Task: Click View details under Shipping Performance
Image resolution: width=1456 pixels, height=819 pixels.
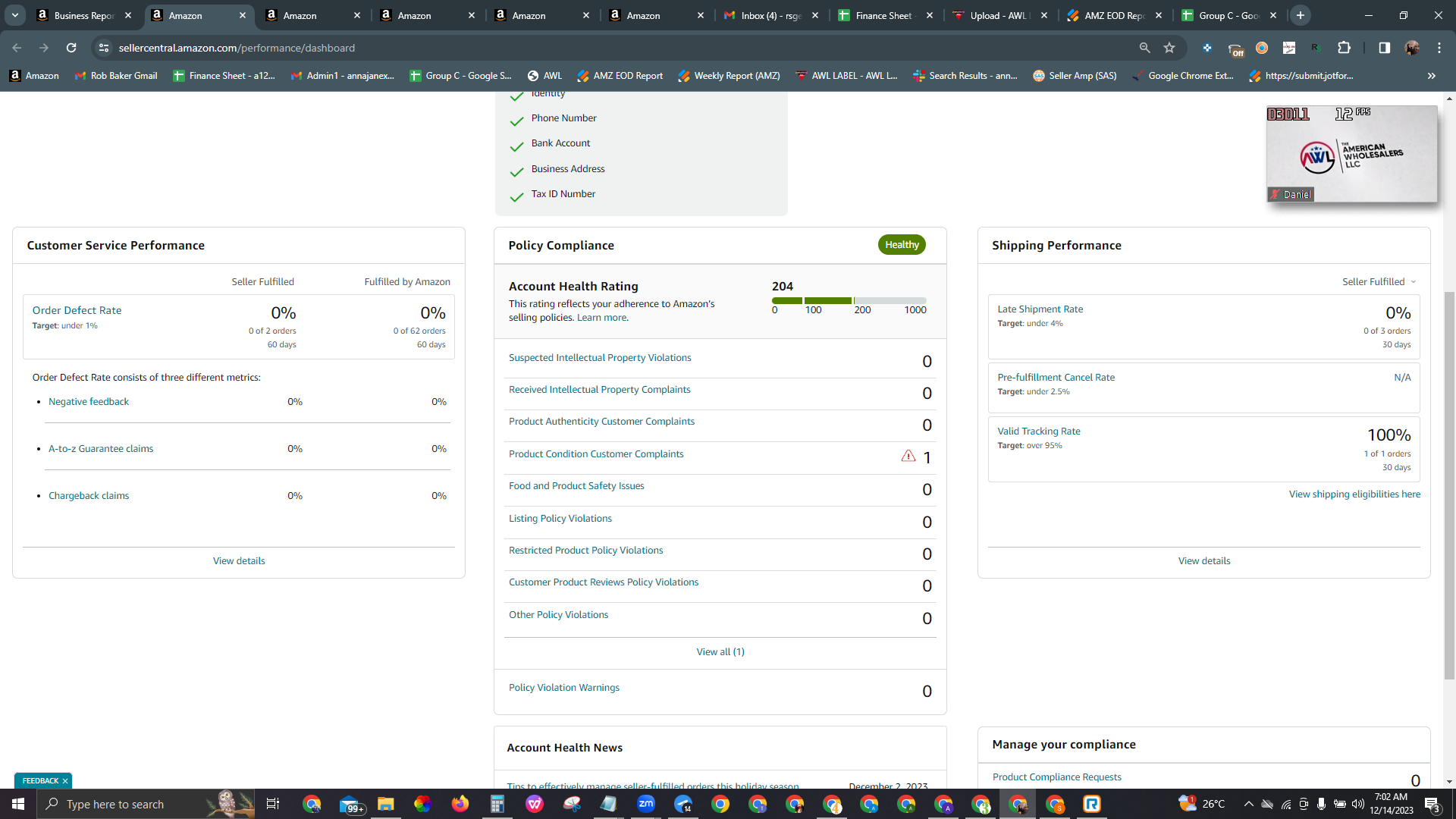Action: (1204, 561)
